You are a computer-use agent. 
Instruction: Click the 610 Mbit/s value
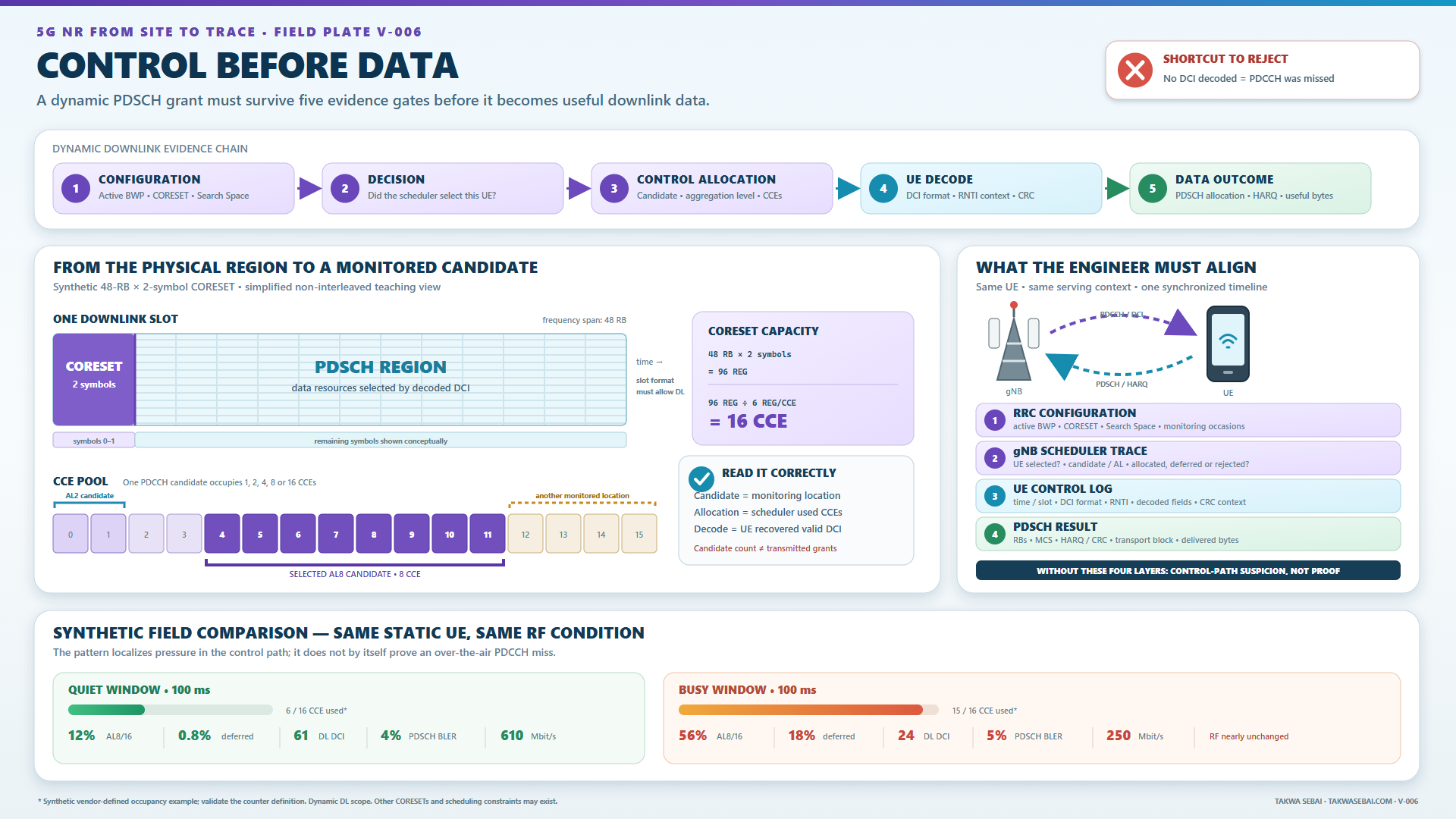[528, 736]
